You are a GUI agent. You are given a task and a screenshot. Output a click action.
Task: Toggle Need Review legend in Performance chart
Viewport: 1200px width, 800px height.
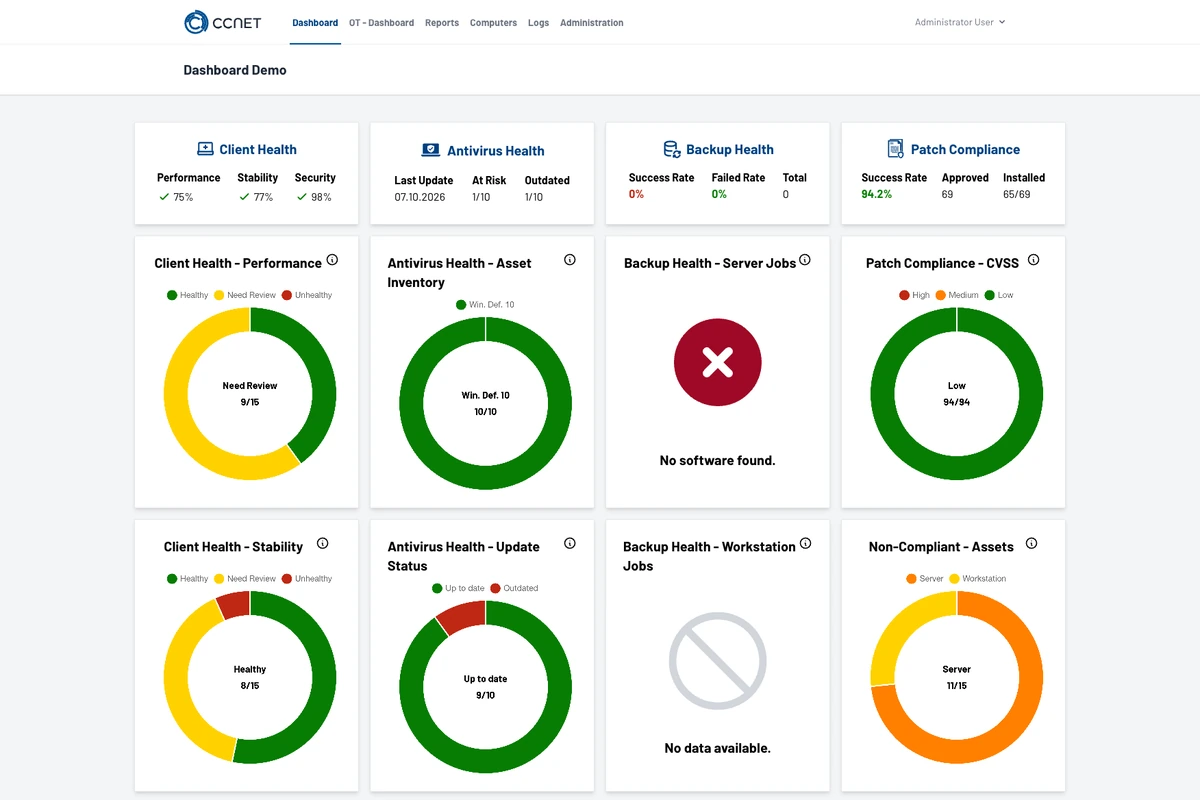tap(244, 295)
